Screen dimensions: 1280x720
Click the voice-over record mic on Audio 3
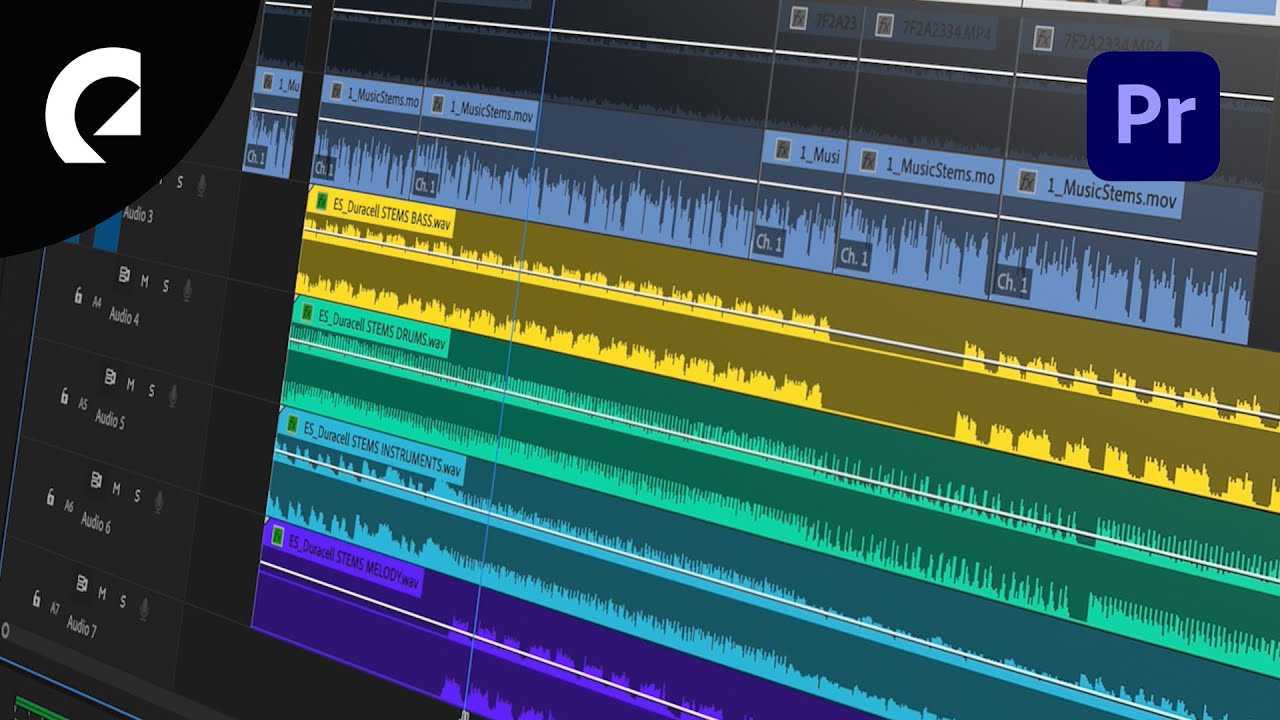(201, 185)
